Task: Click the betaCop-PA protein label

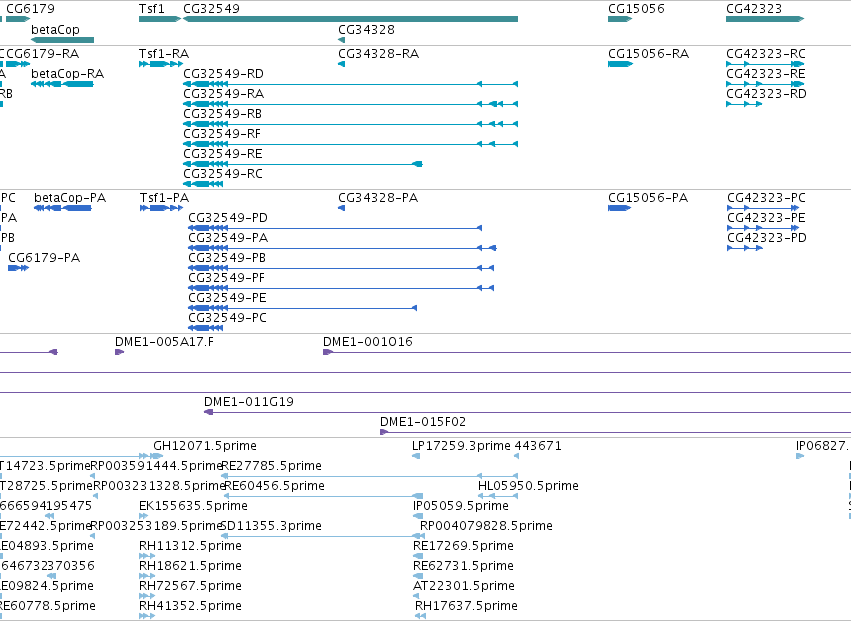Action: (70, 198)
